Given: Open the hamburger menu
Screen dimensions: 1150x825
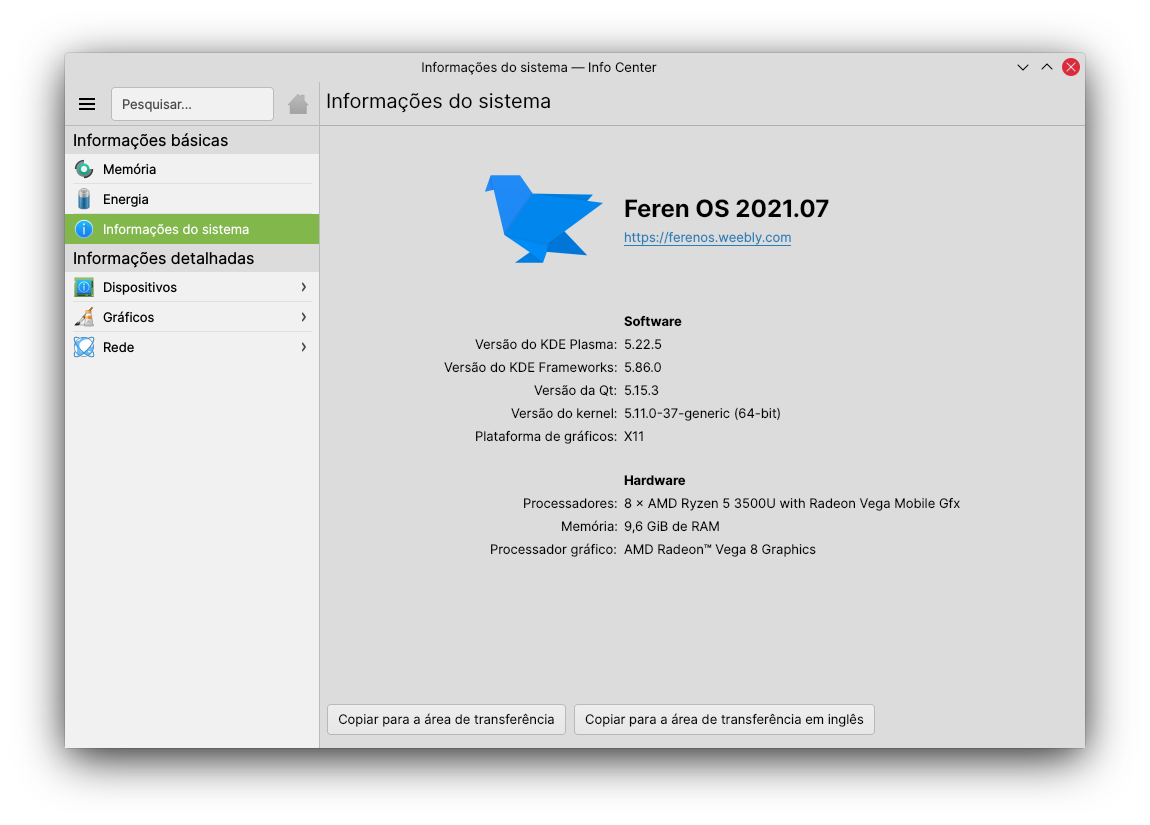Looking at the screenshot, I should [x=87, y=104].
